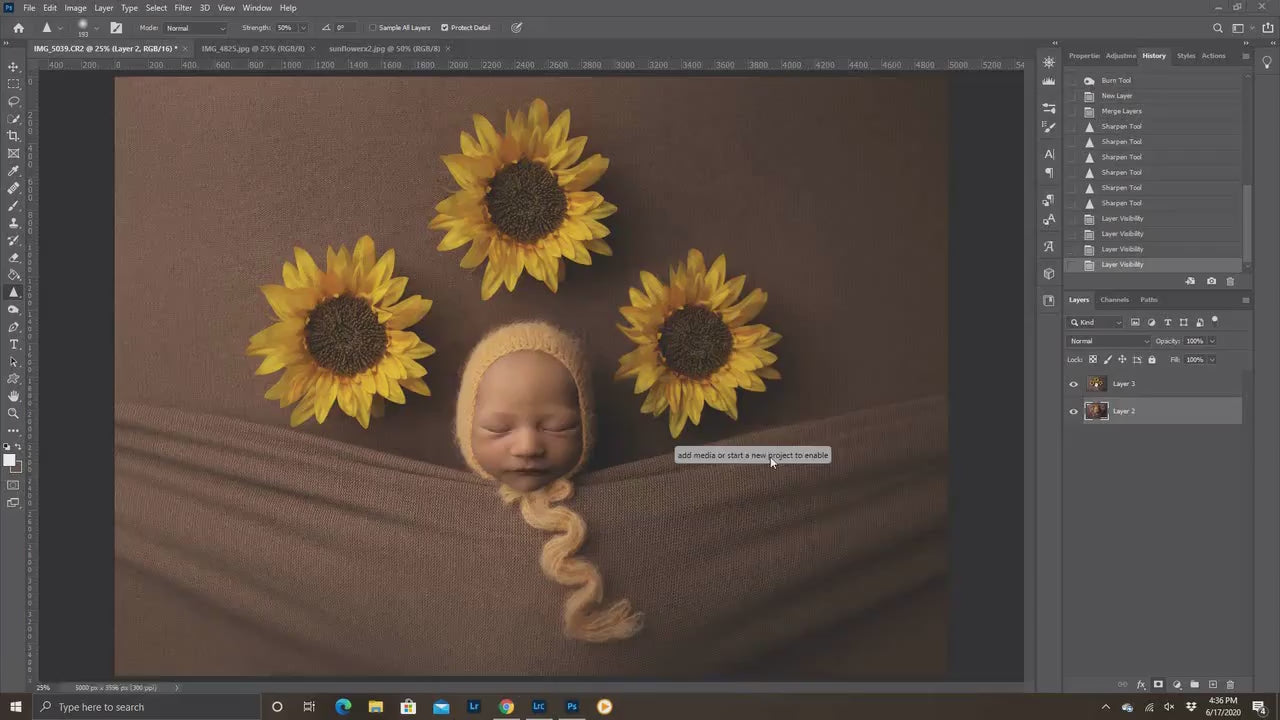1280x720 pixels.
Task: Create a new layer in Layers panel
Action: 1212,685
